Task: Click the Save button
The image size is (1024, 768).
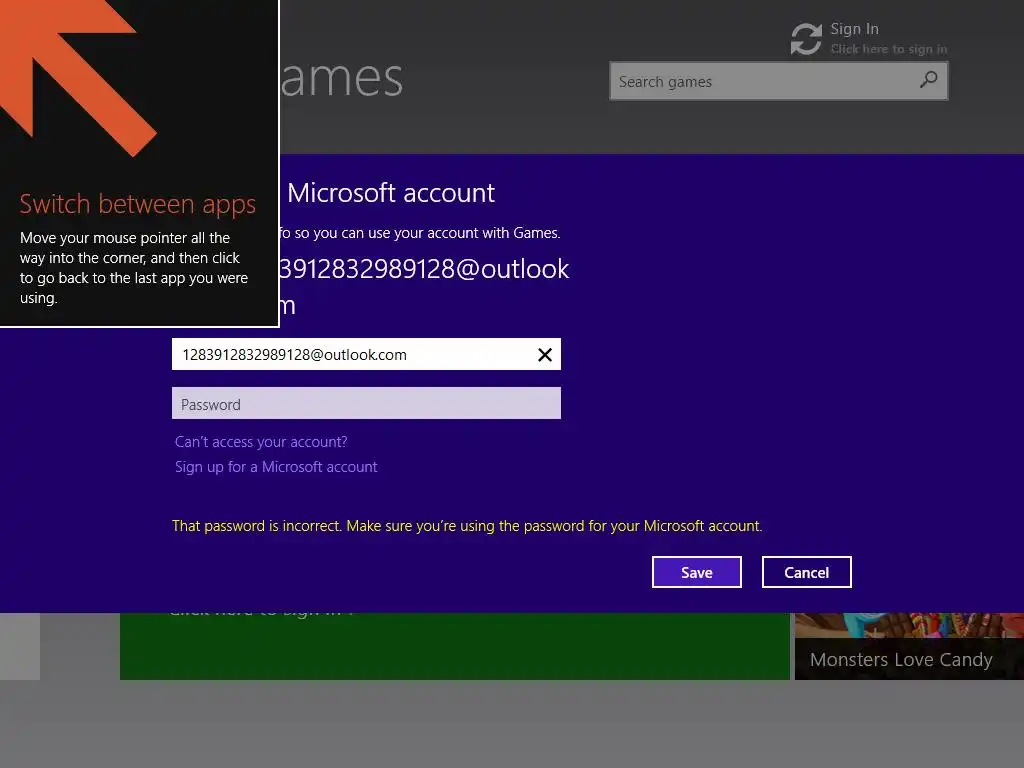Action: click(x=697, y=572)
